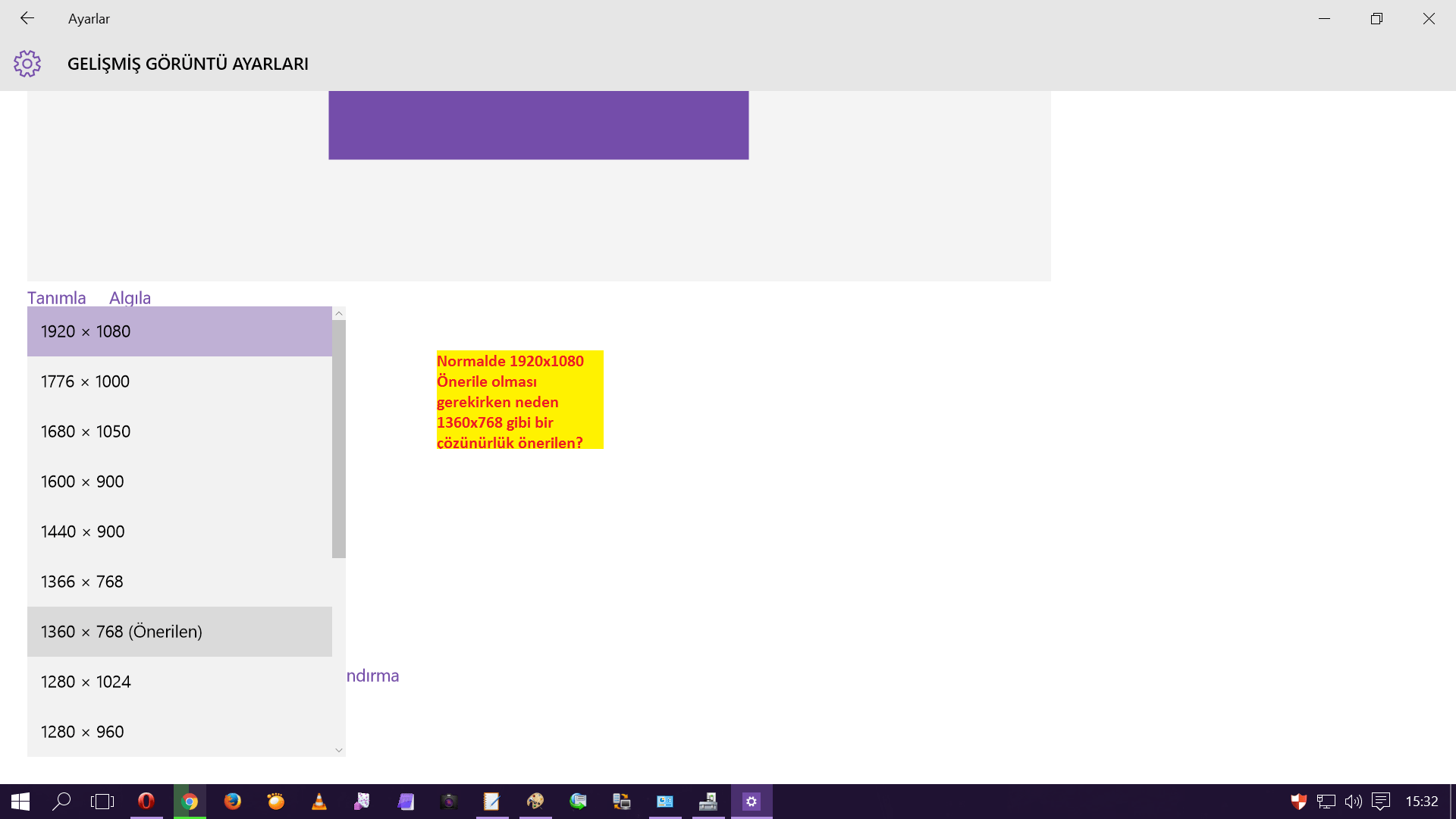Open Google Chrome from the taskbar
The height and width of the screenshot is (819, 1456).
(x=190, y=802)
